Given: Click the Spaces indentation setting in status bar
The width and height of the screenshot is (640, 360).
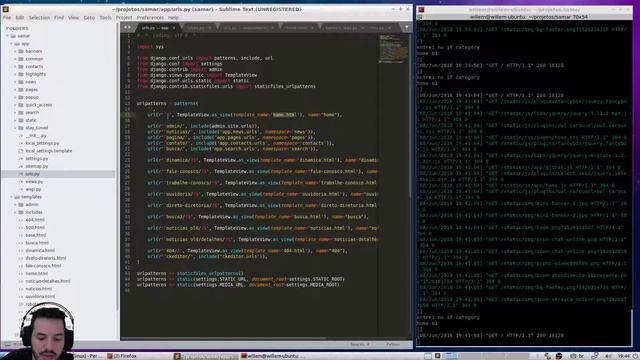Looking at the screenshot, I should (x=360, y=344).
